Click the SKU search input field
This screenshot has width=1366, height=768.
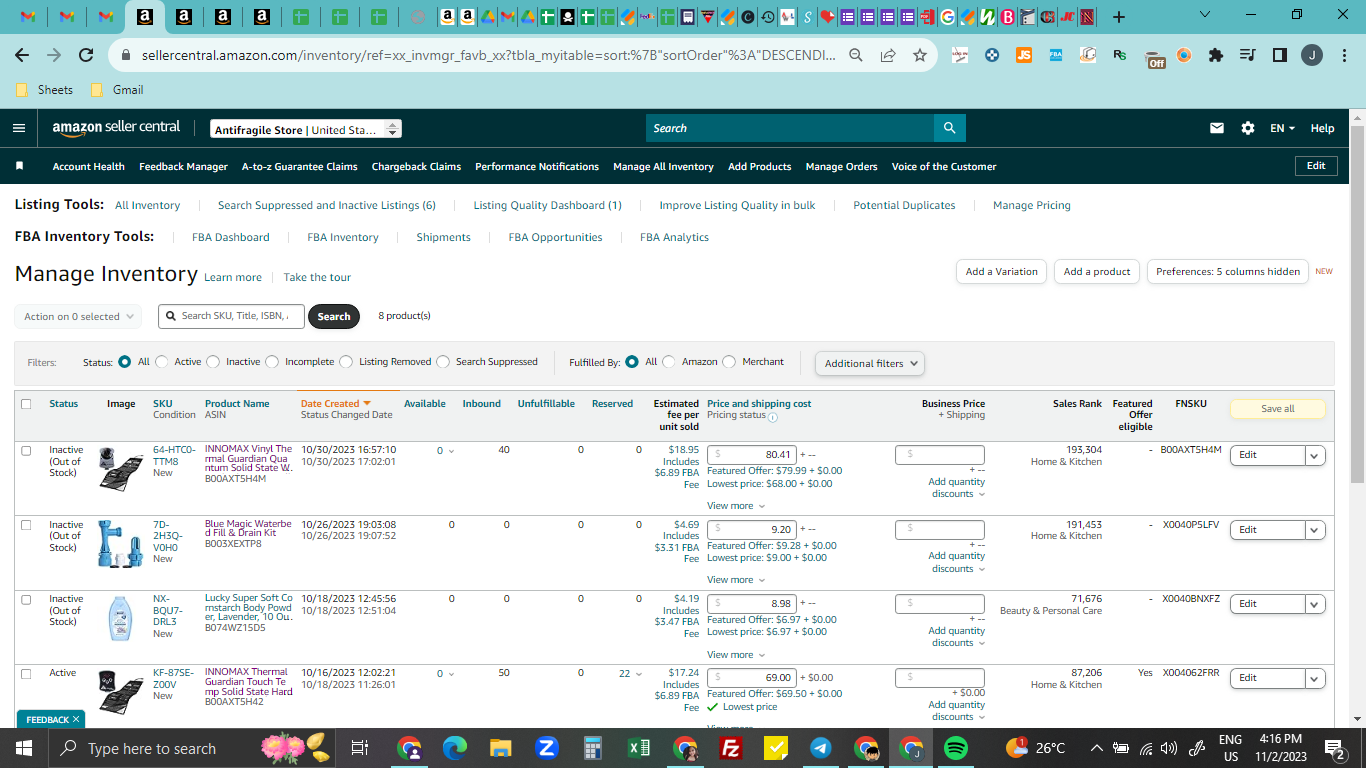coord(232,316)
